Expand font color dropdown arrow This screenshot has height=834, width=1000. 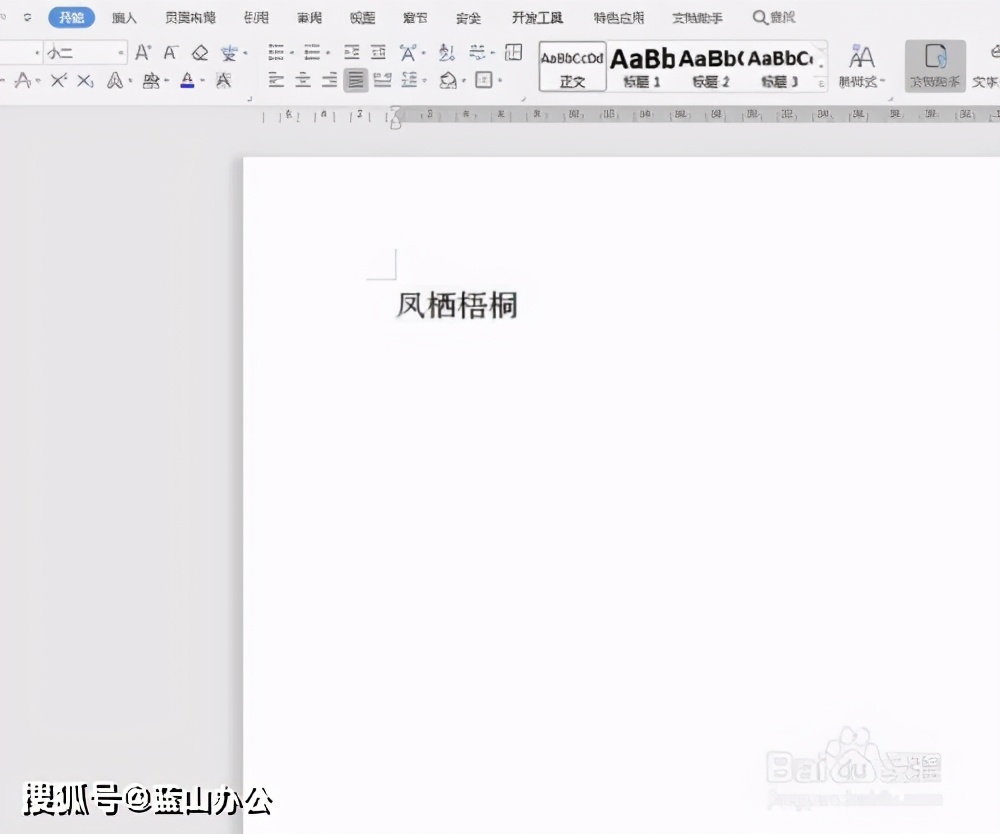[202, 81]
